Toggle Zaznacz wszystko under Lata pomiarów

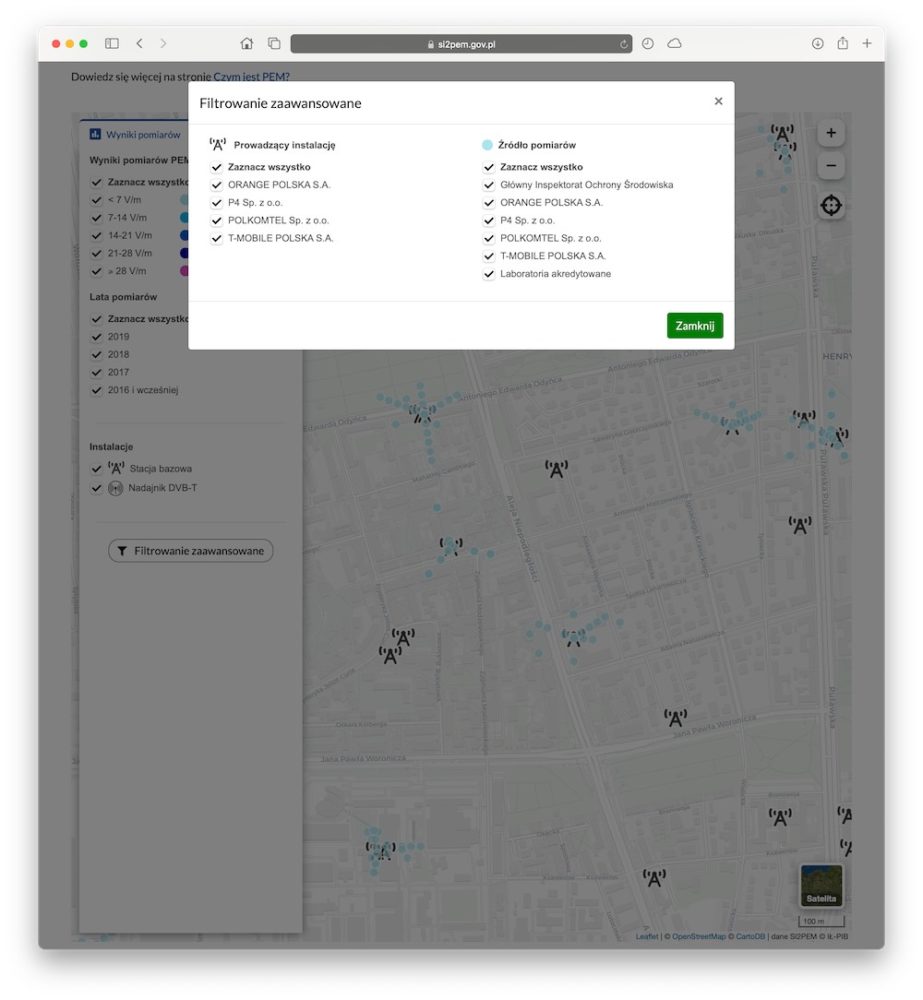coord(96,319)
